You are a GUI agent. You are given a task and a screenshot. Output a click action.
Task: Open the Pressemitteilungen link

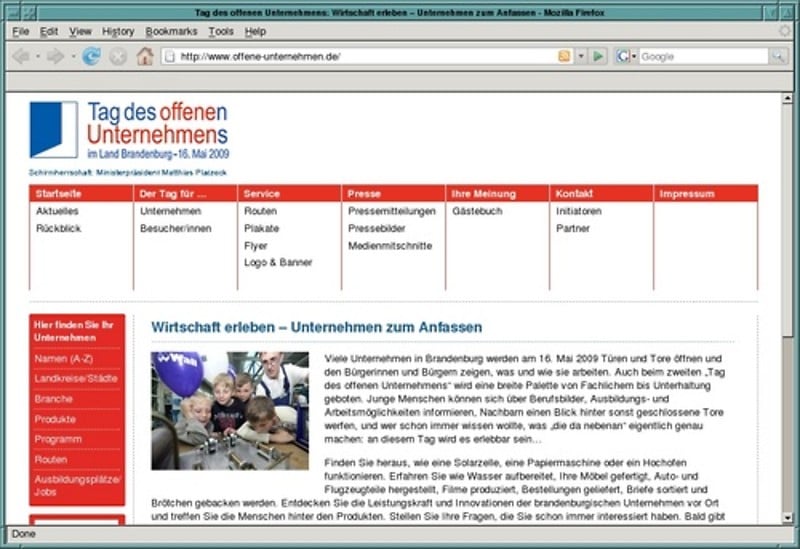[392, 211]
